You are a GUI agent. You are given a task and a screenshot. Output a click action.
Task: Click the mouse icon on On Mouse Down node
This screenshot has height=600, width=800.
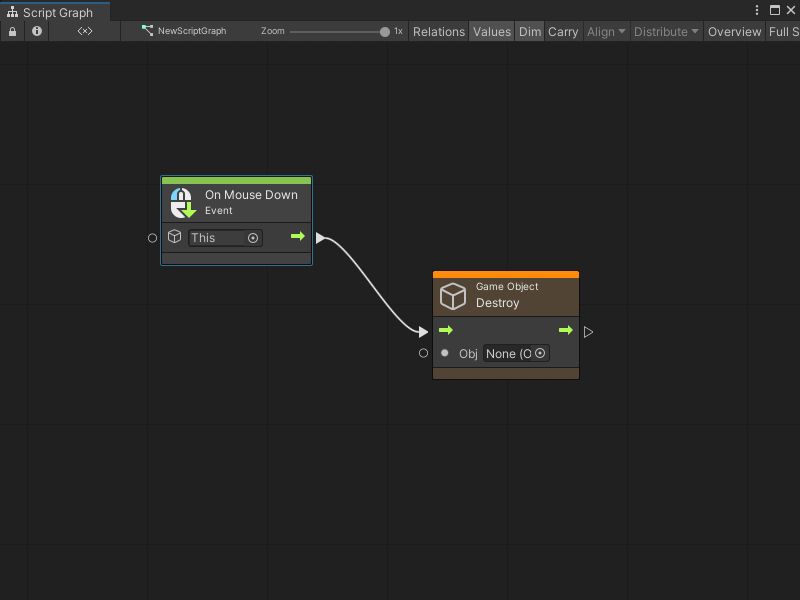click(180, 201)
